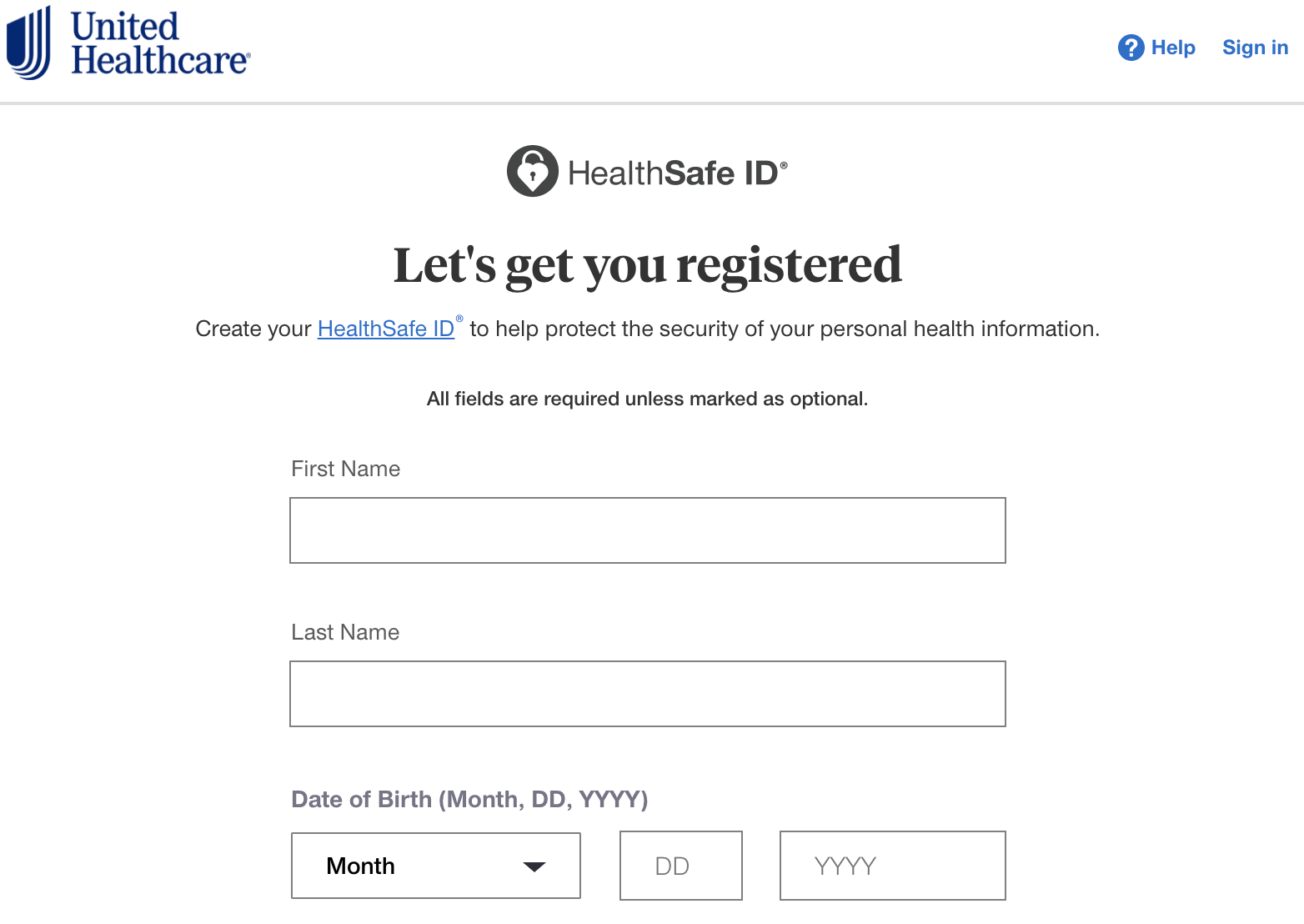Click the registered trademark symbol after HealthSafe ID link
This screenshot has height=924, width=1304.
(459, 319)
